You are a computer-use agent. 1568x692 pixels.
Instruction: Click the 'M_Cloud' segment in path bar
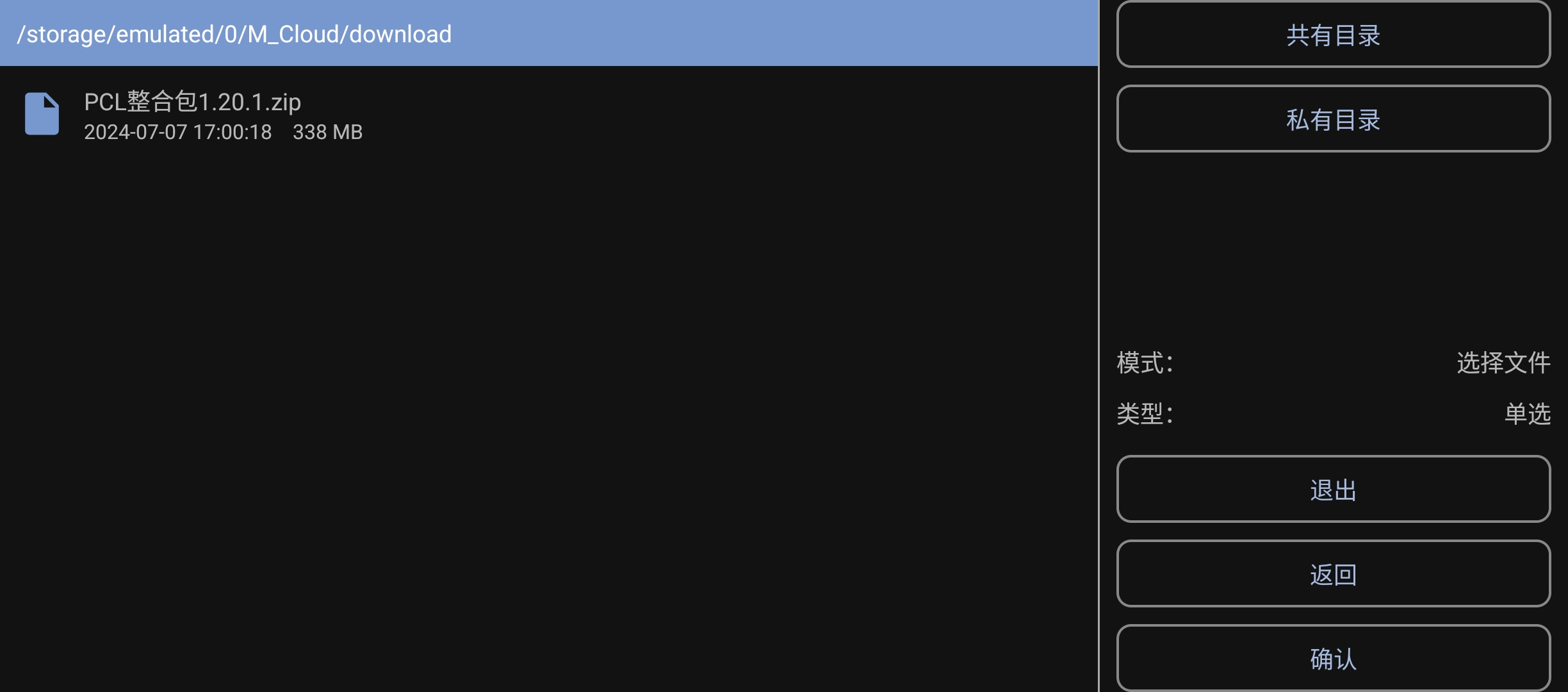click(x=294, y=34)
